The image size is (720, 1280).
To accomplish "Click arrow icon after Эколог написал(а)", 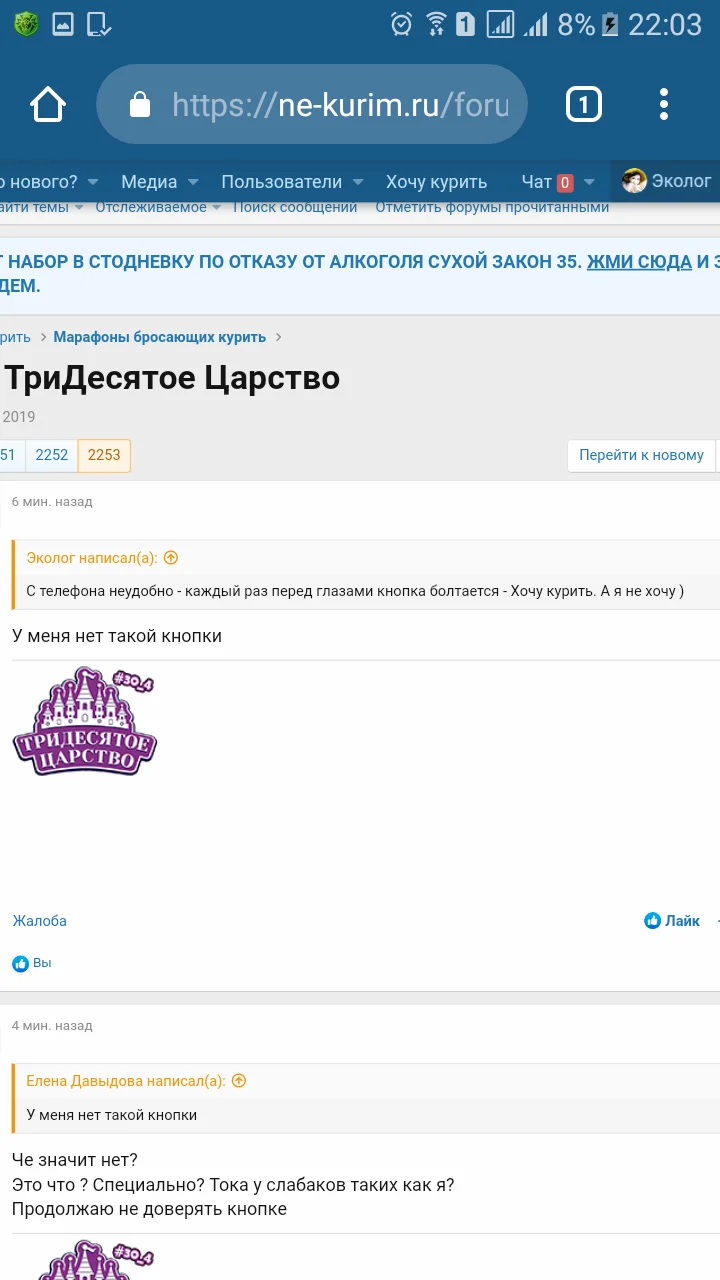I will [x=171, y=558].
